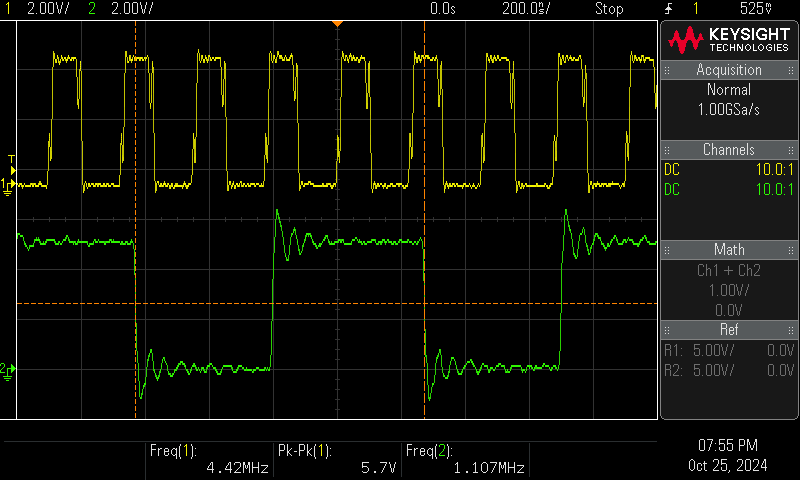
Task: Open the Math panel header
Action: [x=729, y=249]
